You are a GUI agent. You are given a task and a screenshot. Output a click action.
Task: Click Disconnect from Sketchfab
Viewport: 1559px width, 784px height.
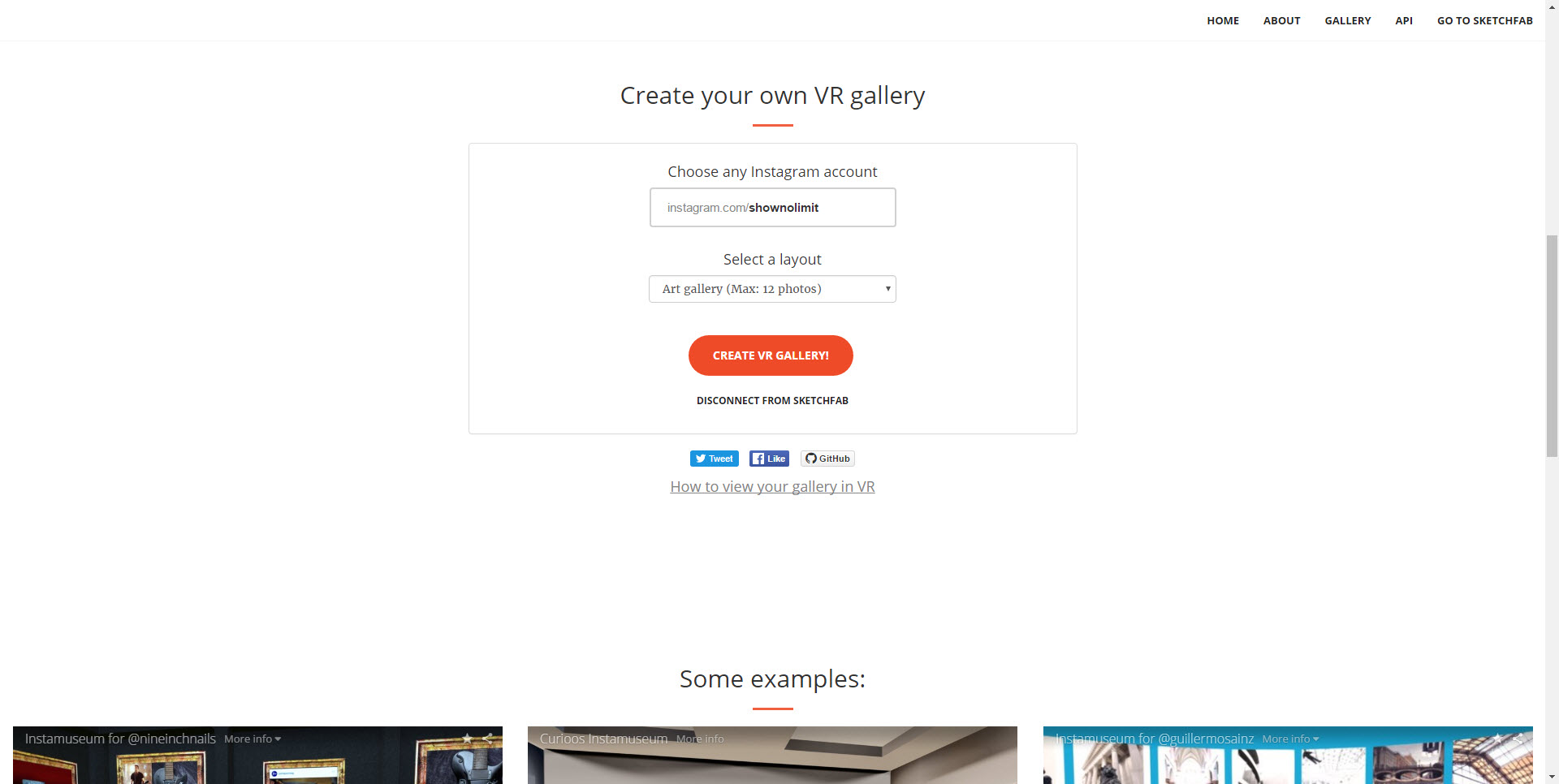[x=772, y=400]
